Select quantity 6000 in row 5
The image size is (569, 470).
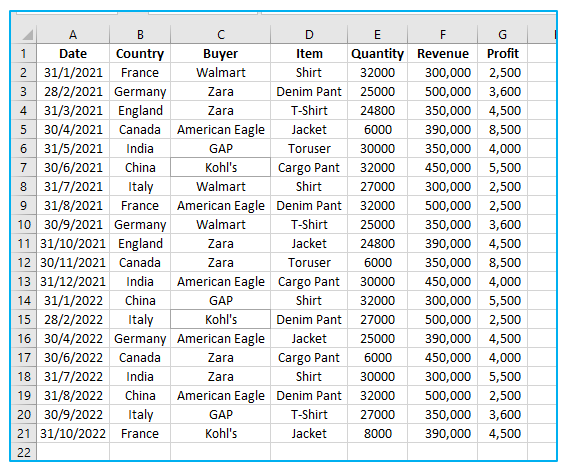click(377, 130)
